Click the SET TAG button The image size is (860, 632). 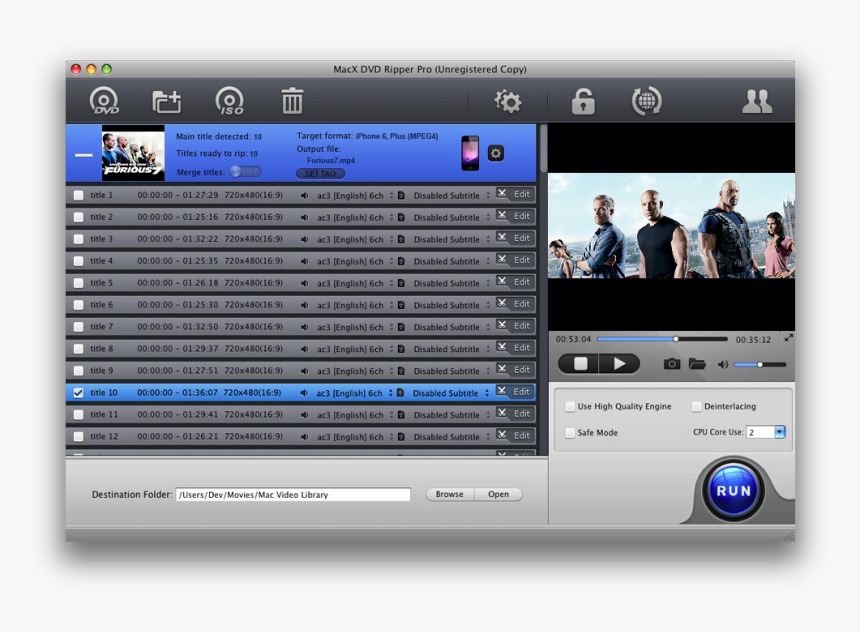click(x=320, y=173)
